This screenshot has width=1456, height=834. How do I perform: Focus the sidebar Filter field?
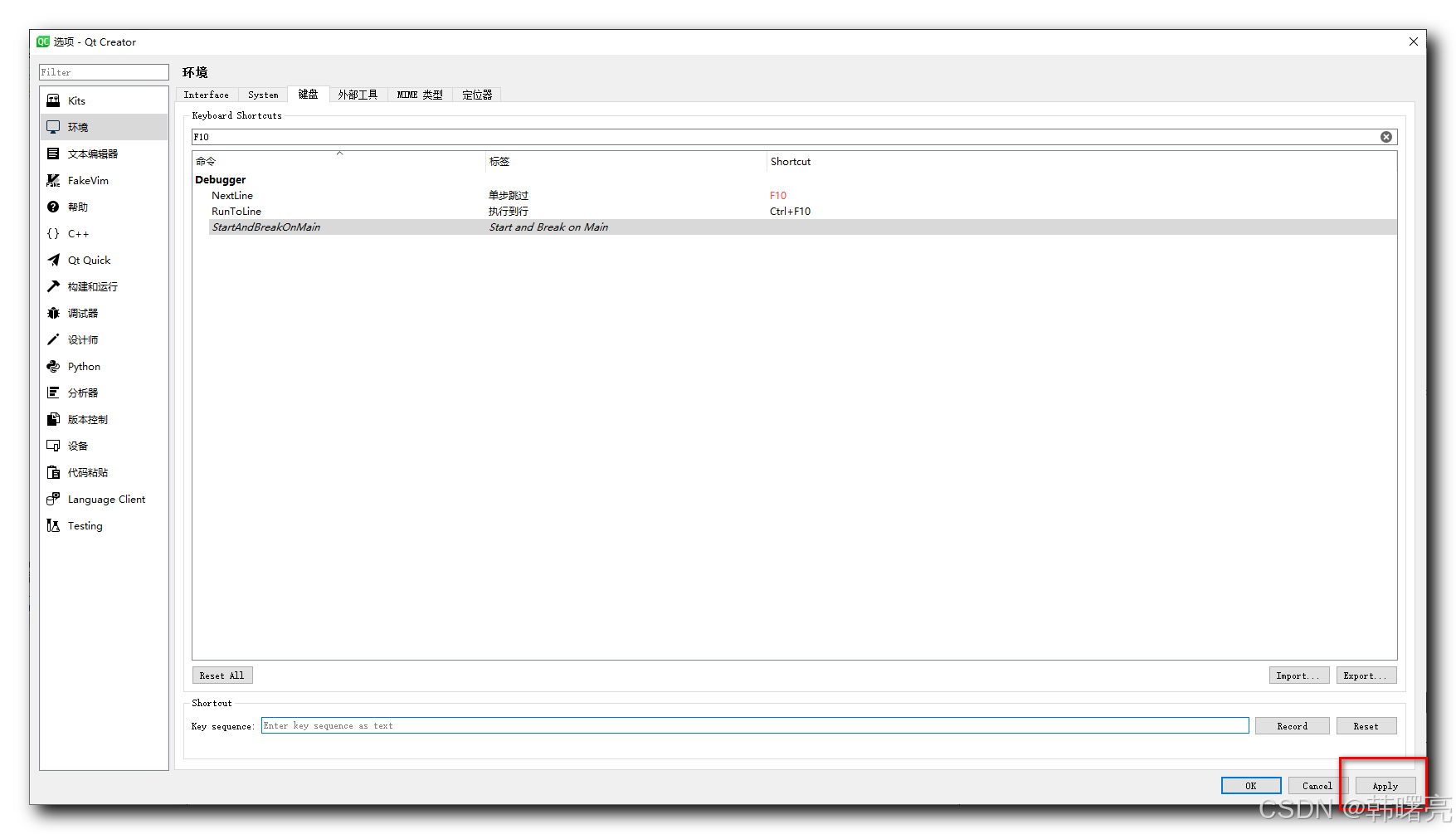[x=104, y=72]
